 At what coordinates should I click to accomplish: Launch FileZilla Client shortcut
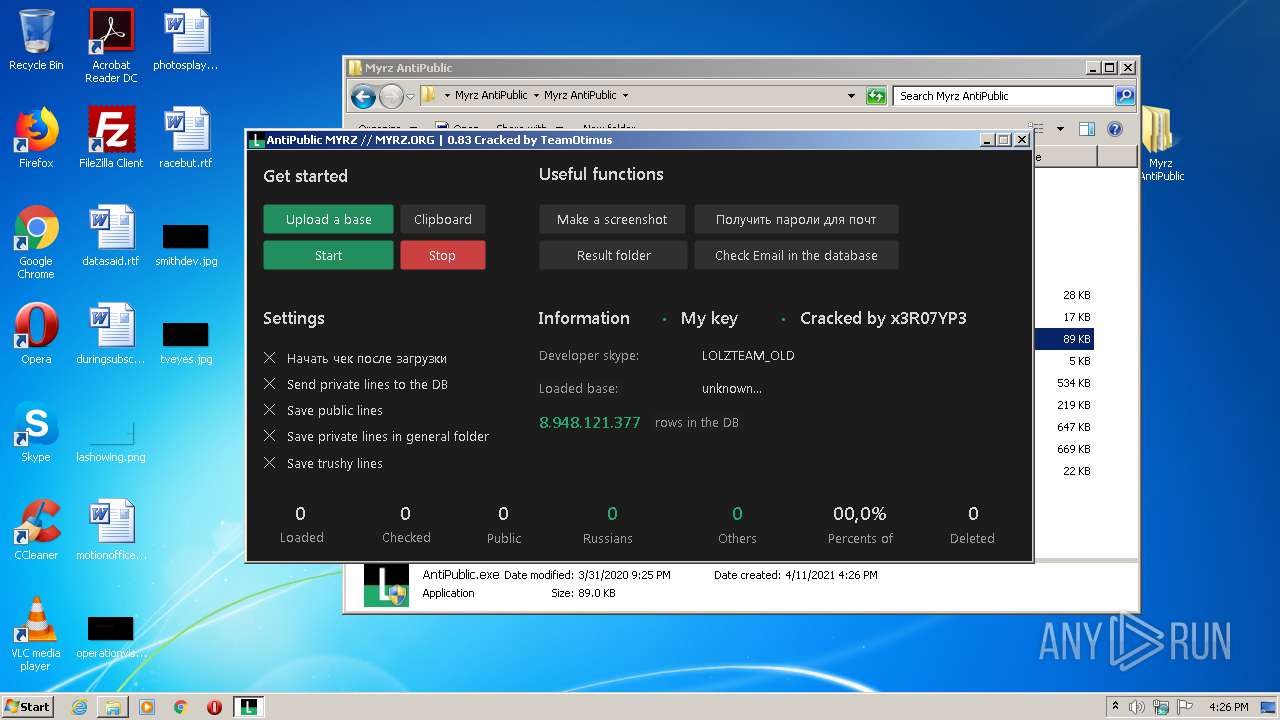(x=111, y=138)
